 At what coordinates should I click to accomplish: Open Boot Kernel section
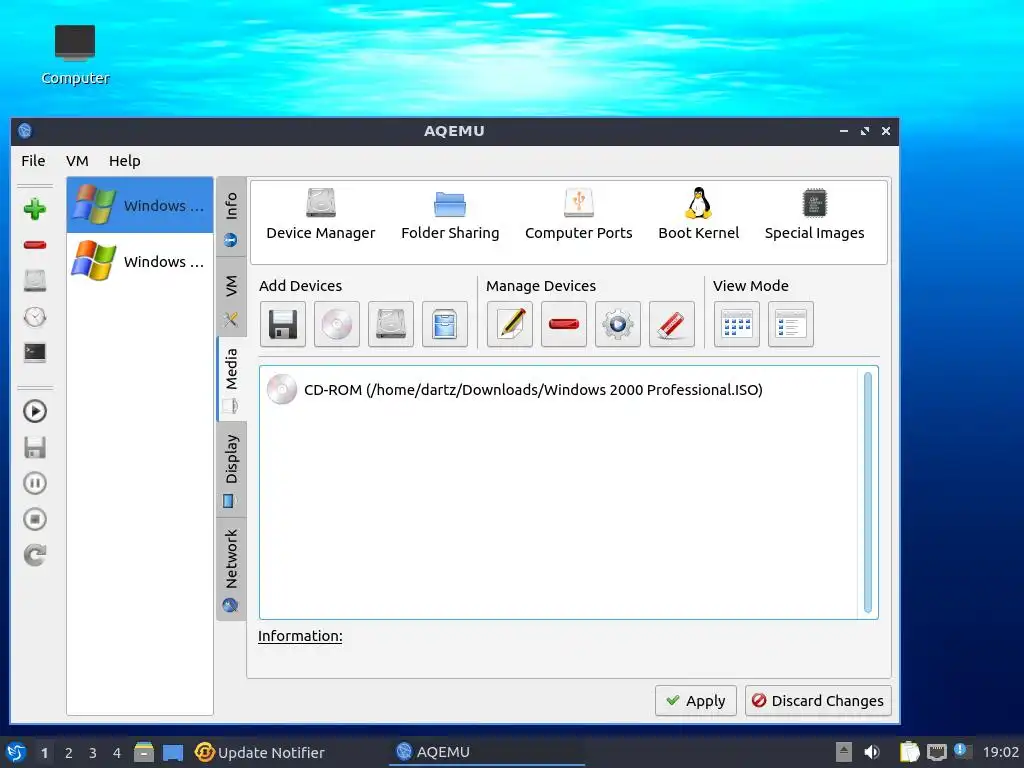point(698,214)
